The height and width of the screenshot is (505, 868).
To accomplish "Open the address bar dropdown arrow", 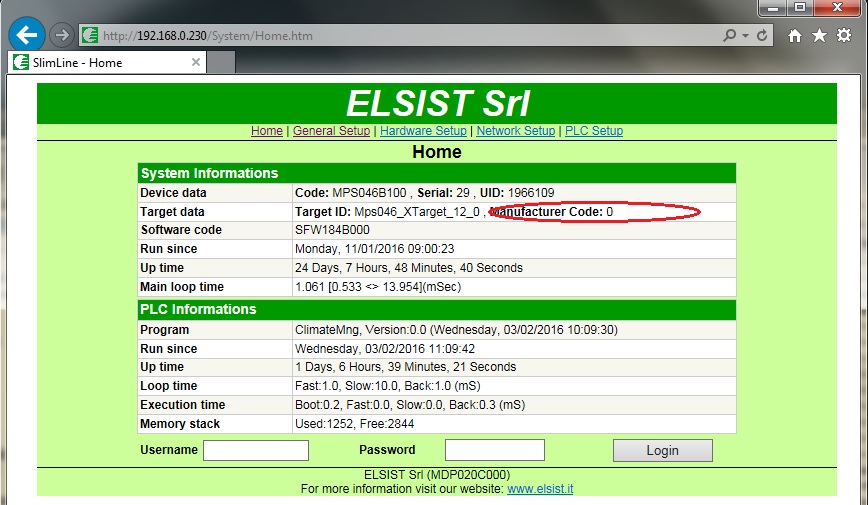I will [746, 36].
